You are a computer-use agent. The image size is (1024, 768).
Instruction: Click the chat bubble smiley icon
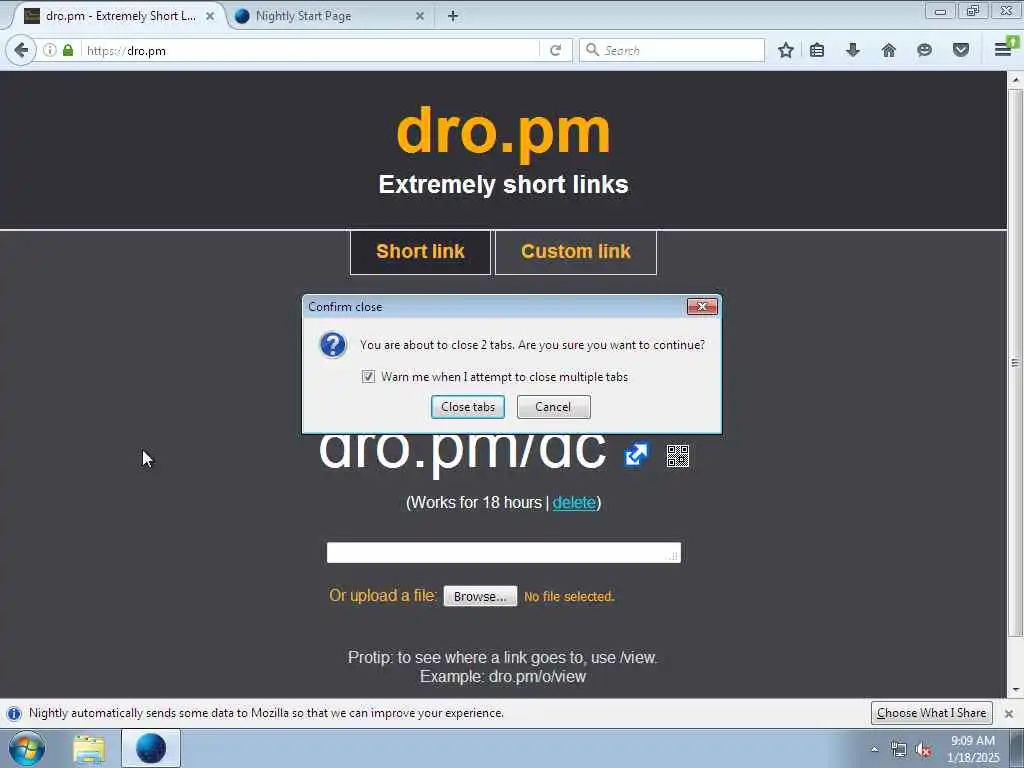[x=924, y=50]
